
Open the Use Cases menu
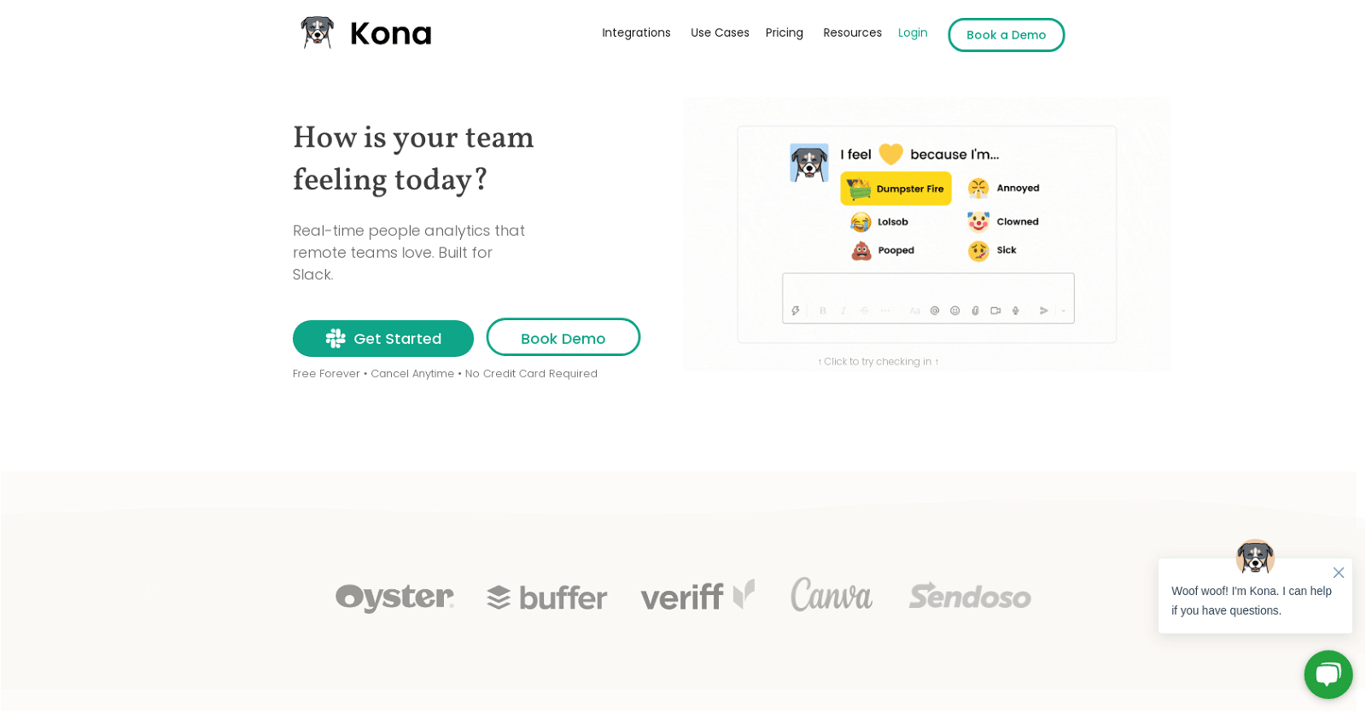tap(720, 33)
